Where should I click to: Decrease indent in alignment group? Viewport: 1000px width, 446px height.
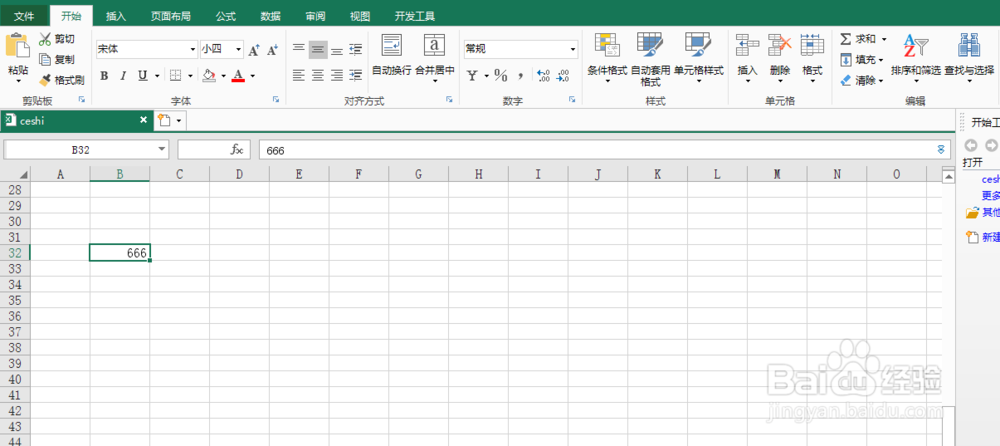pyautogui.click(x=356, y=49)
